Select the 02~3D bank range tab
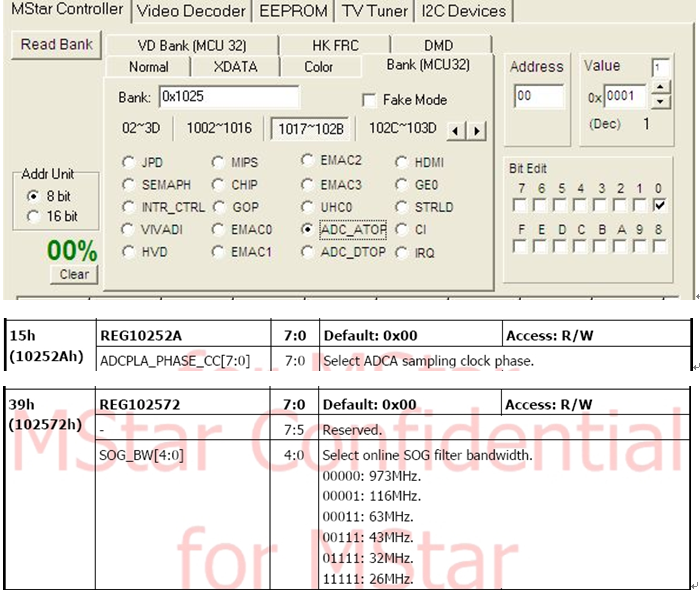The height and width of the screenshot is (593, 700). pyautogui.click(x=141, y=128)
